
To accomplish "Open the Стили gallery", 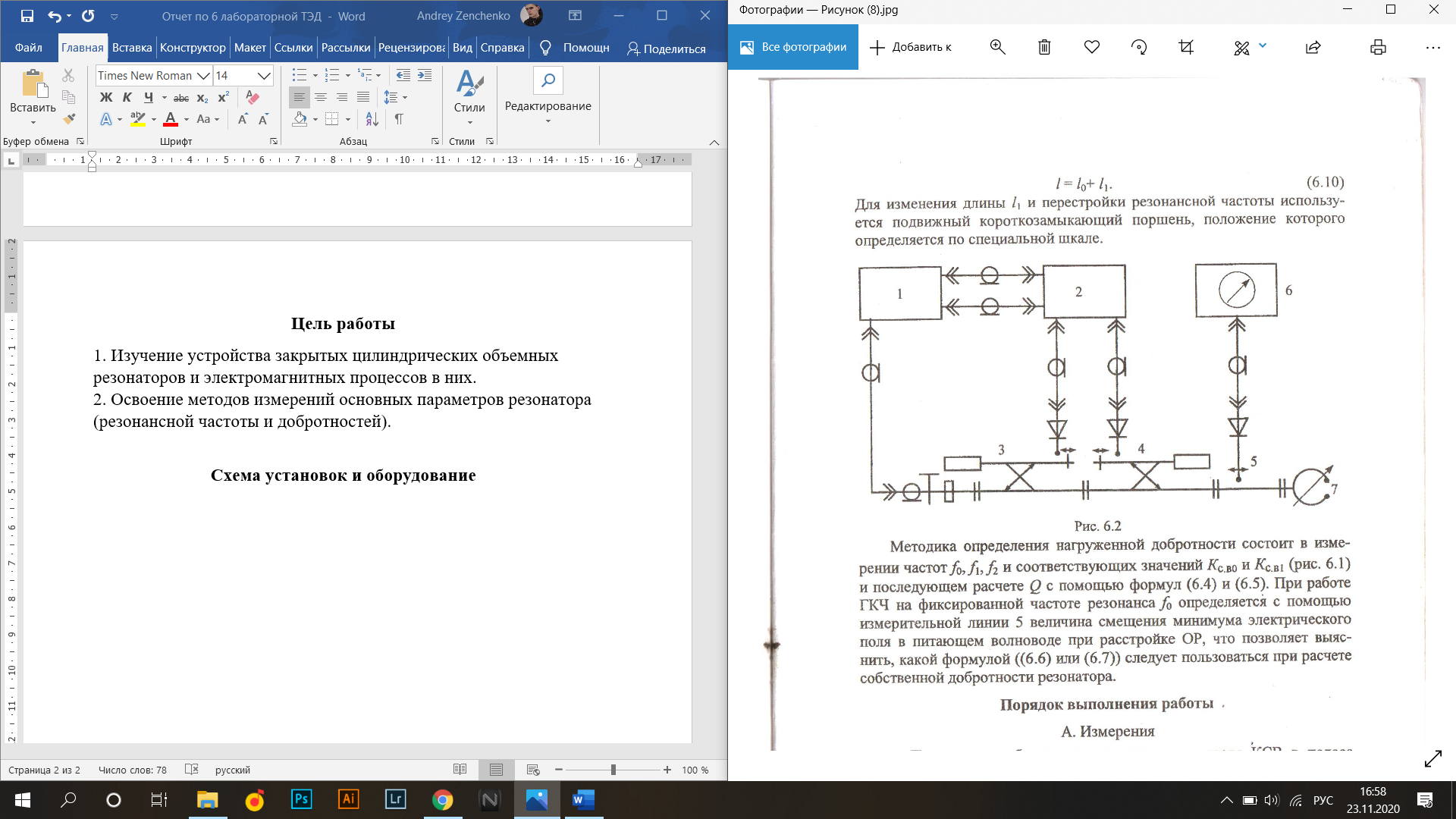I will (x=469, y=97).
